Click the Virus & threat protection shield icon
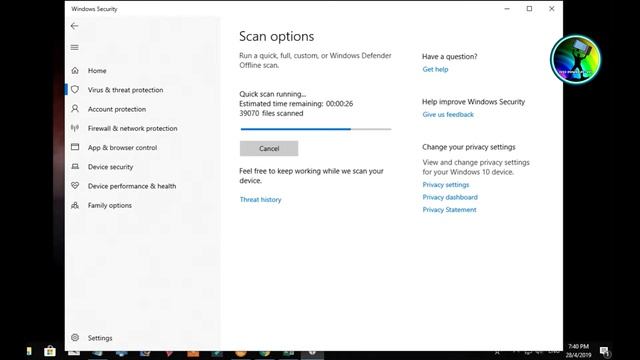 [75, 89]
